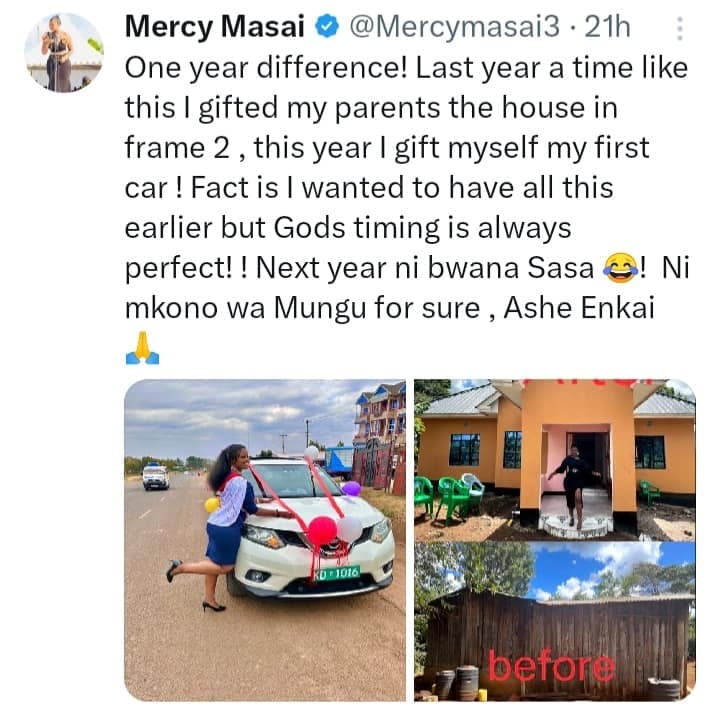Click the "Ashe Enkai" text
Screen dimensions: 720x717
584,309
